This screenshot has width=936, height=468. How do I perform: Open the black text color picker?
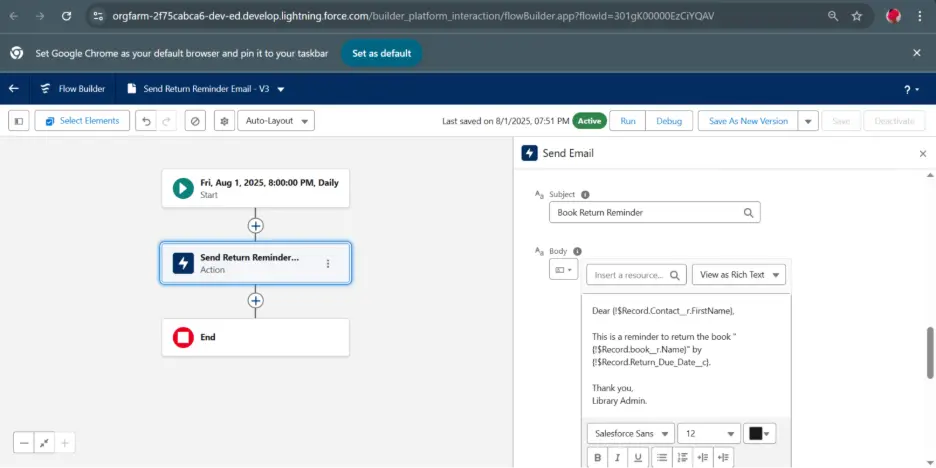click(760, 433)
